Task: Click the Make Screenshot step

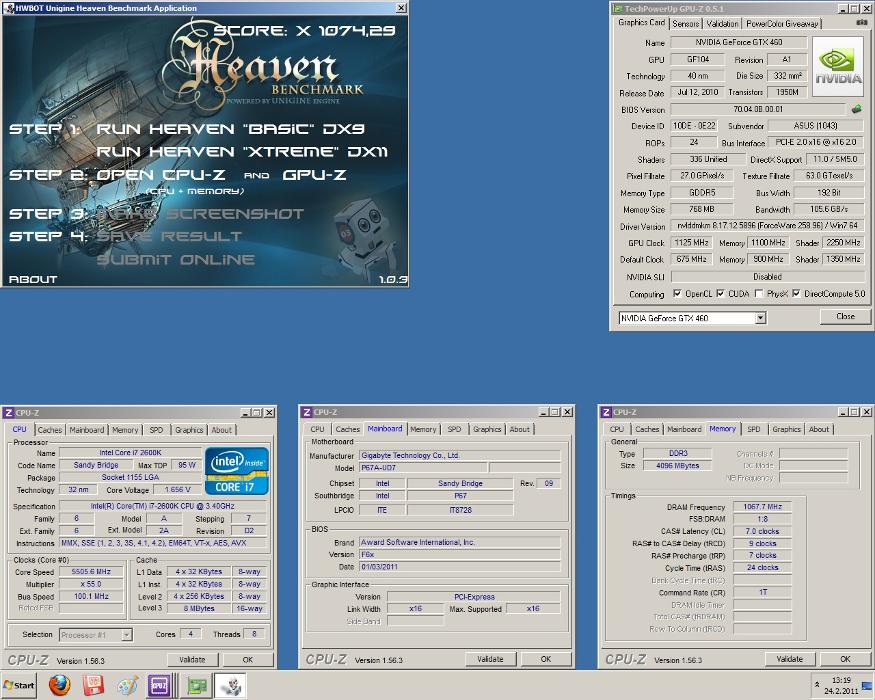Action: pyautogui.click(x=200, y=214)
